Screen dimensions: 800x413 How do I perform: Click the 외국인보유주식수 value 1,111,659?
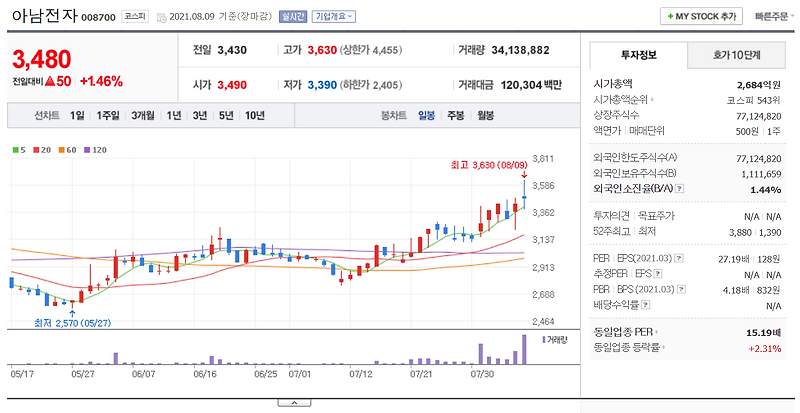coord(761,174)
